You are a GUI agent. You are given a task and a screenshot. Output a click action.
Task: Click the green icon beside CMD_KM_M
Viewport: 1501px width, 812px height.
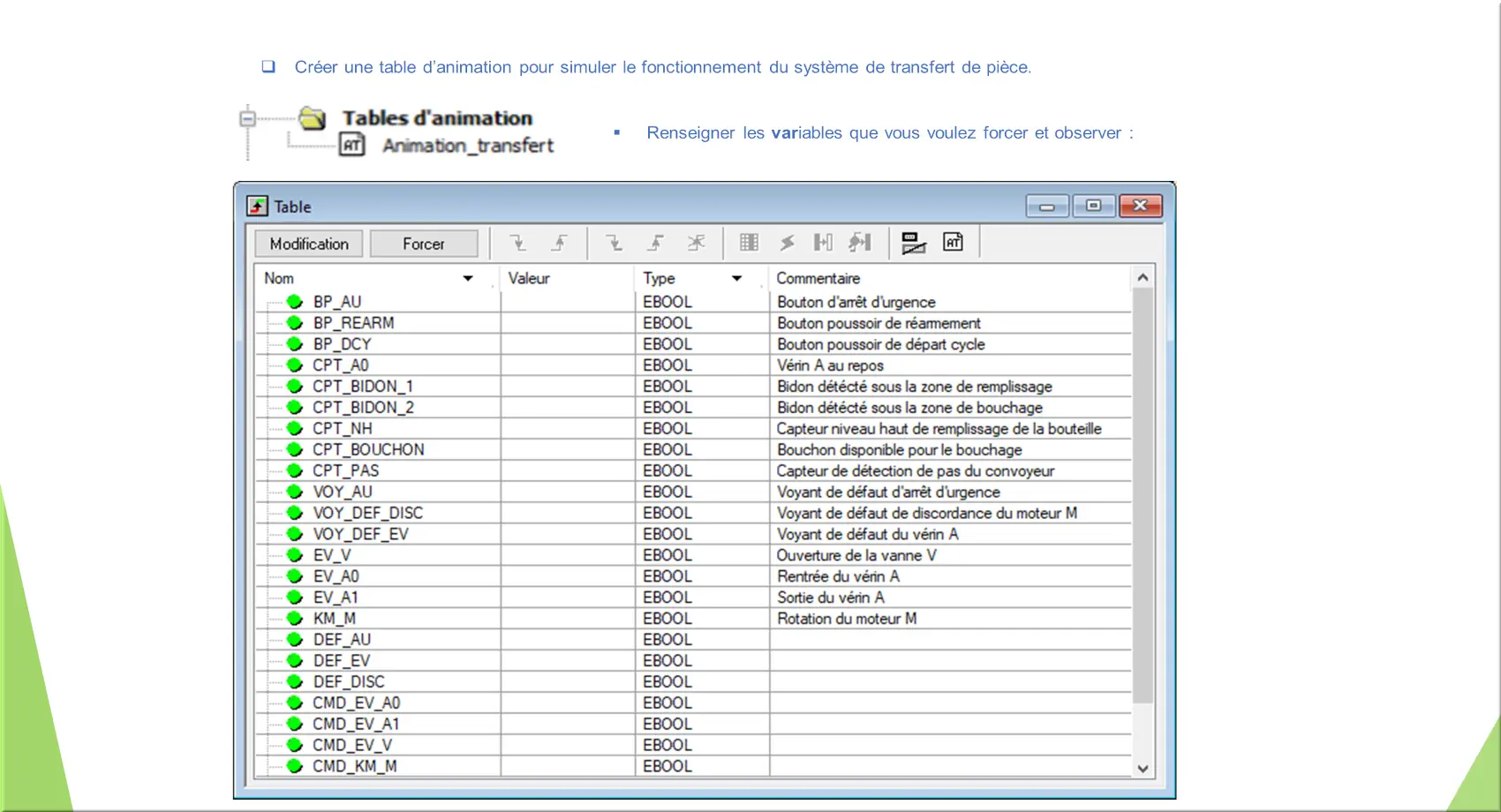click(295, 767)
